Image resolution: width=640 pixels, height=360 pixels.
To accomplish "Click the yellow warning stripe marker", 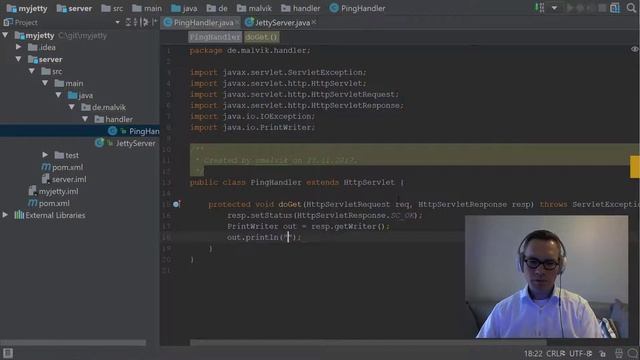I will [x=635, y=167].
